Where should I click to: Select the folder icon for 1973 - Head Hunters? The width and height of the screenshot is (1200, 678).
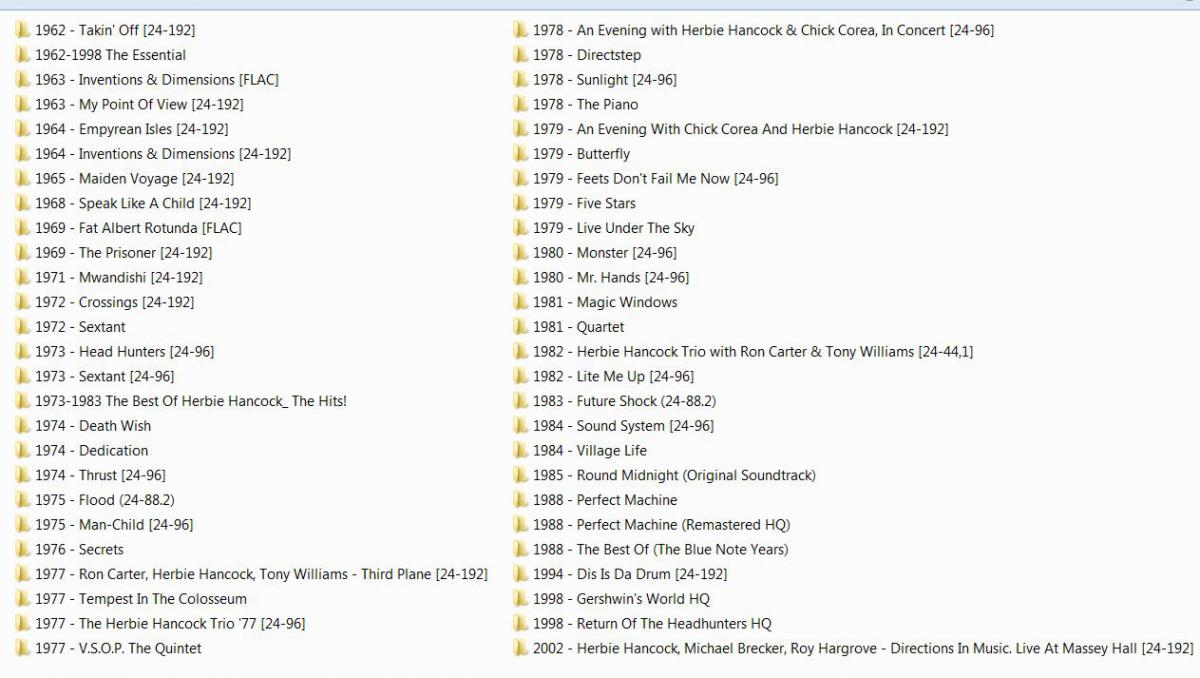pos(22,352)
